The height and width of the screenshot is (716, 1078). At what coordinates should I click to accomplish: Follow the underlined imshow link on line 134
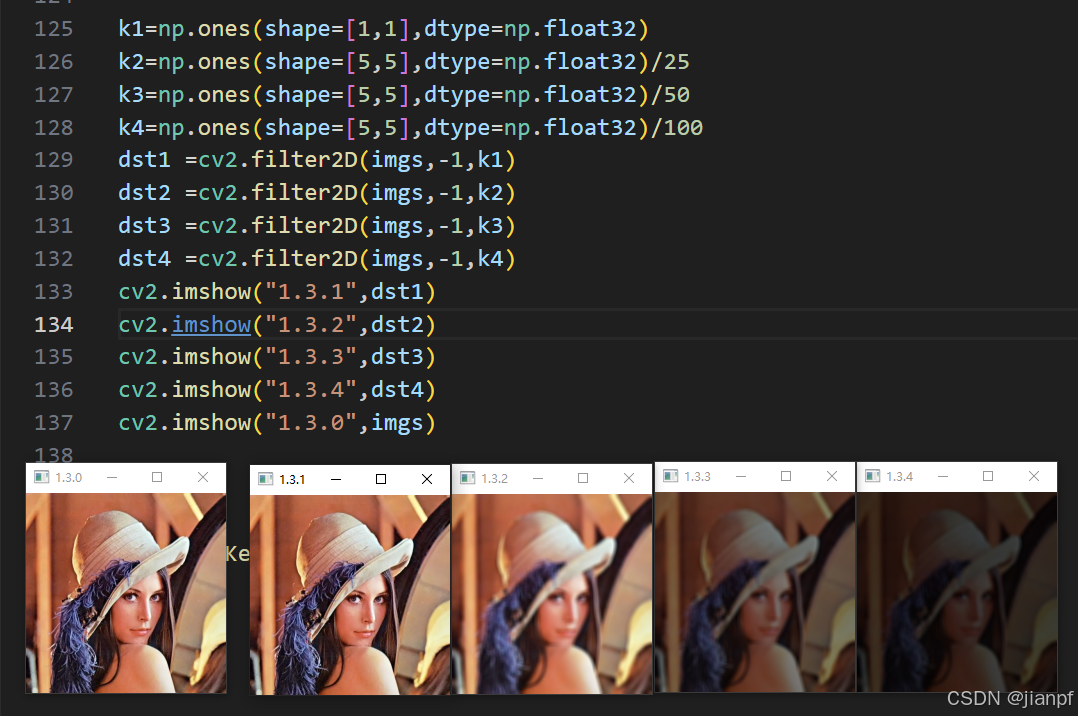tap(211, 324)
